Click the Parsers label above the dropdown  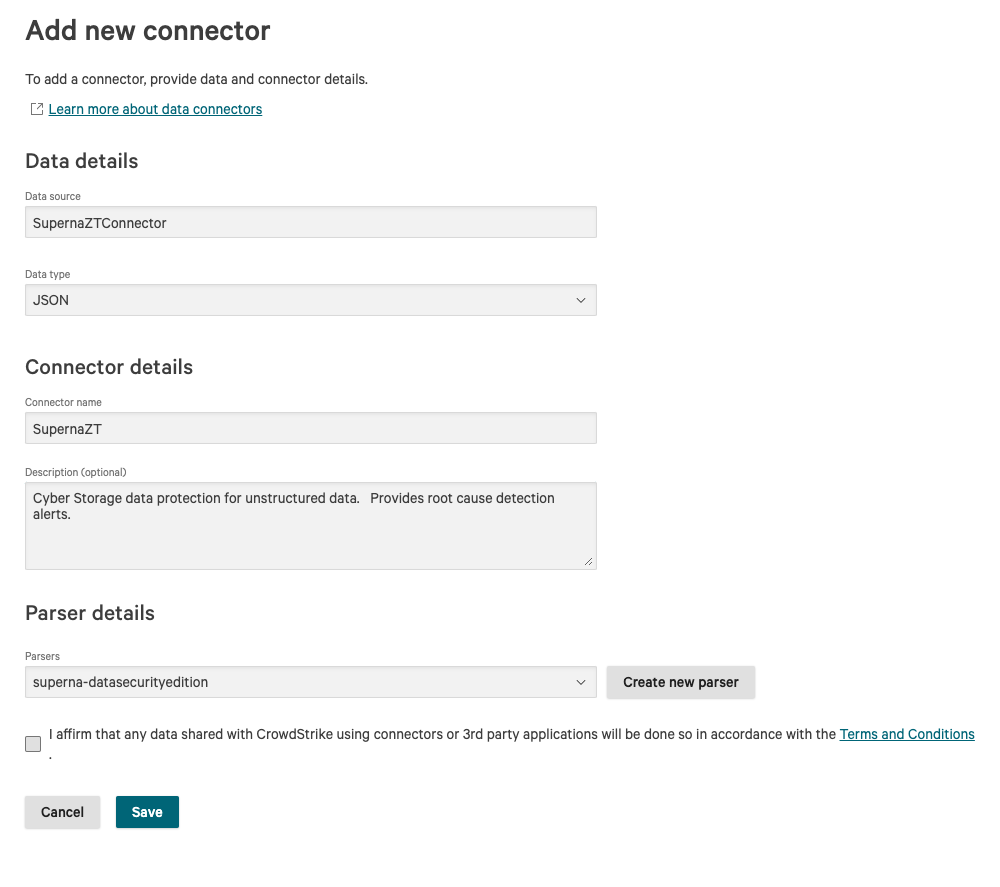coord(42,657)
